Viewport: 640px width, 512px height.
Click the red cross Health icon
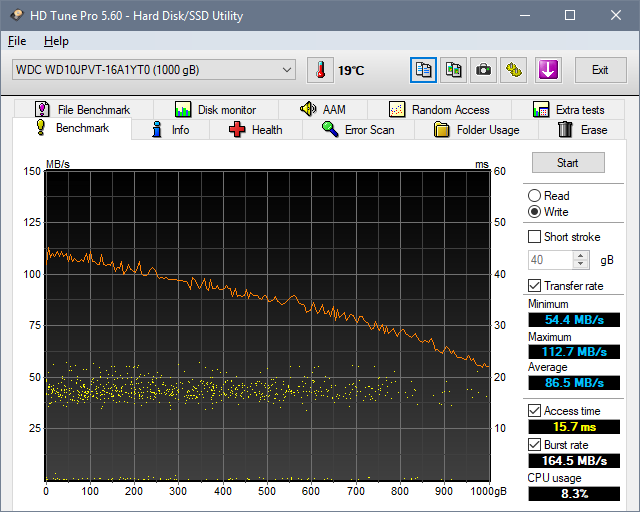(x=237, y=129)
